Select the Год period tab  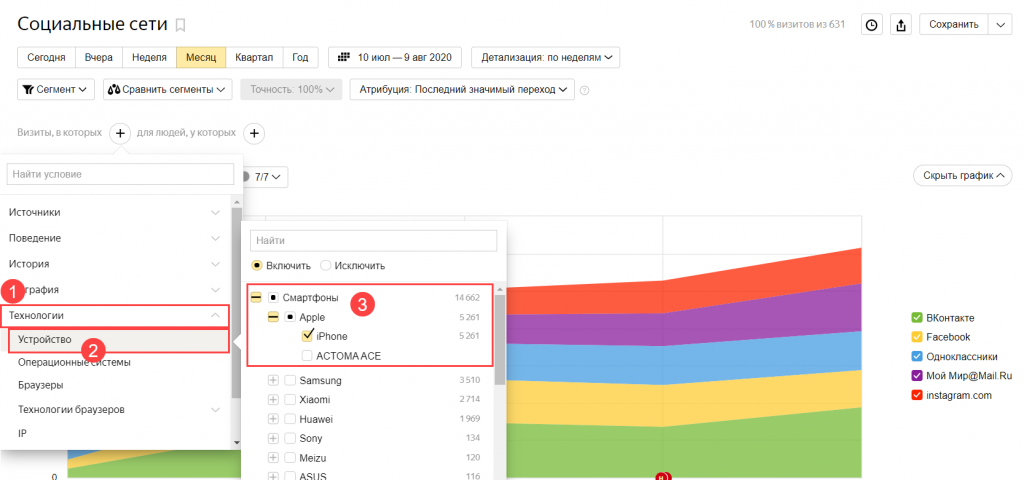300,57
